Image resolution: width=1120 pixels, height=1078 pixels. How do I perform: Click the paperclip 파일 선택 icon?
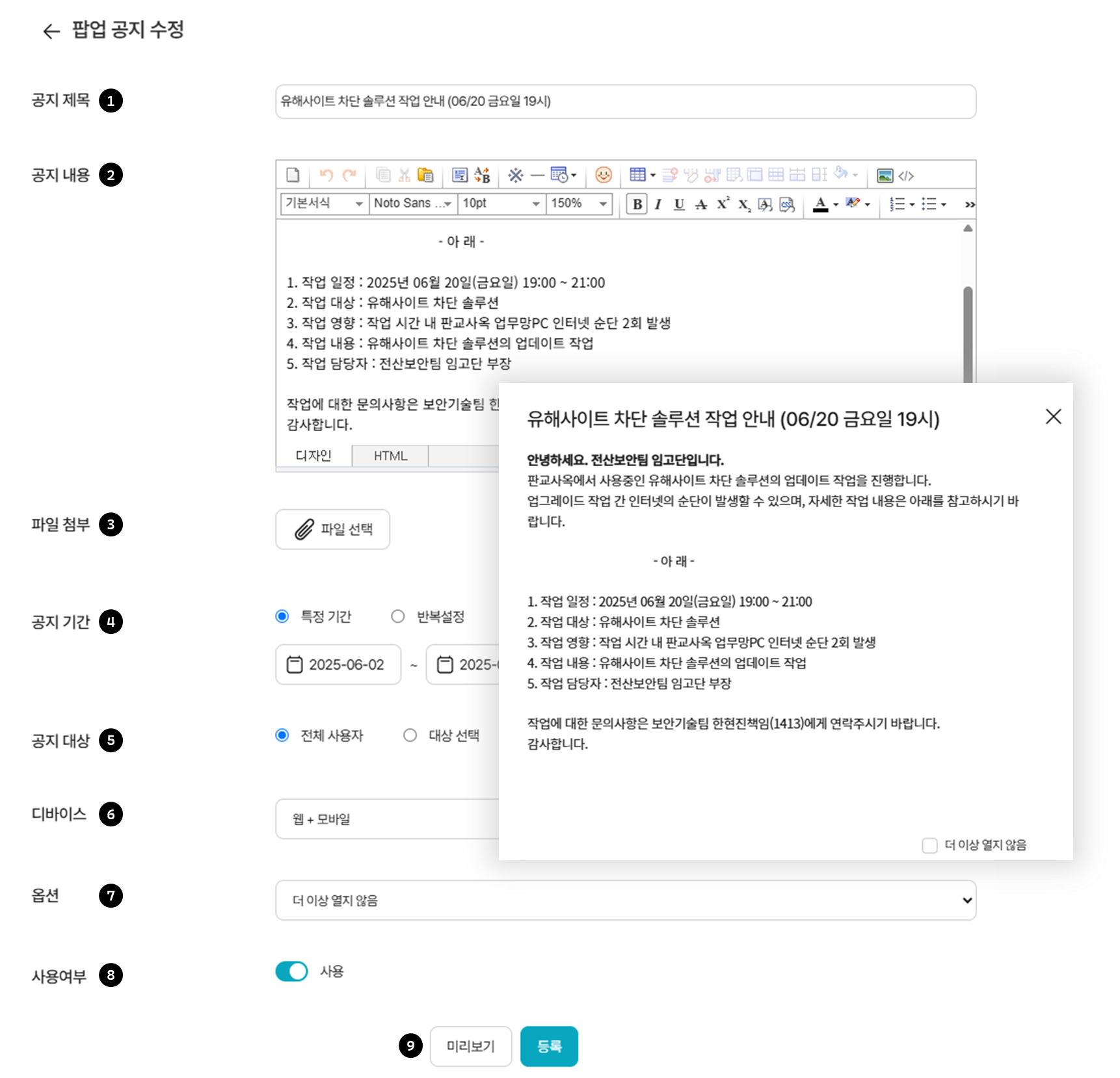pos(304,529)
